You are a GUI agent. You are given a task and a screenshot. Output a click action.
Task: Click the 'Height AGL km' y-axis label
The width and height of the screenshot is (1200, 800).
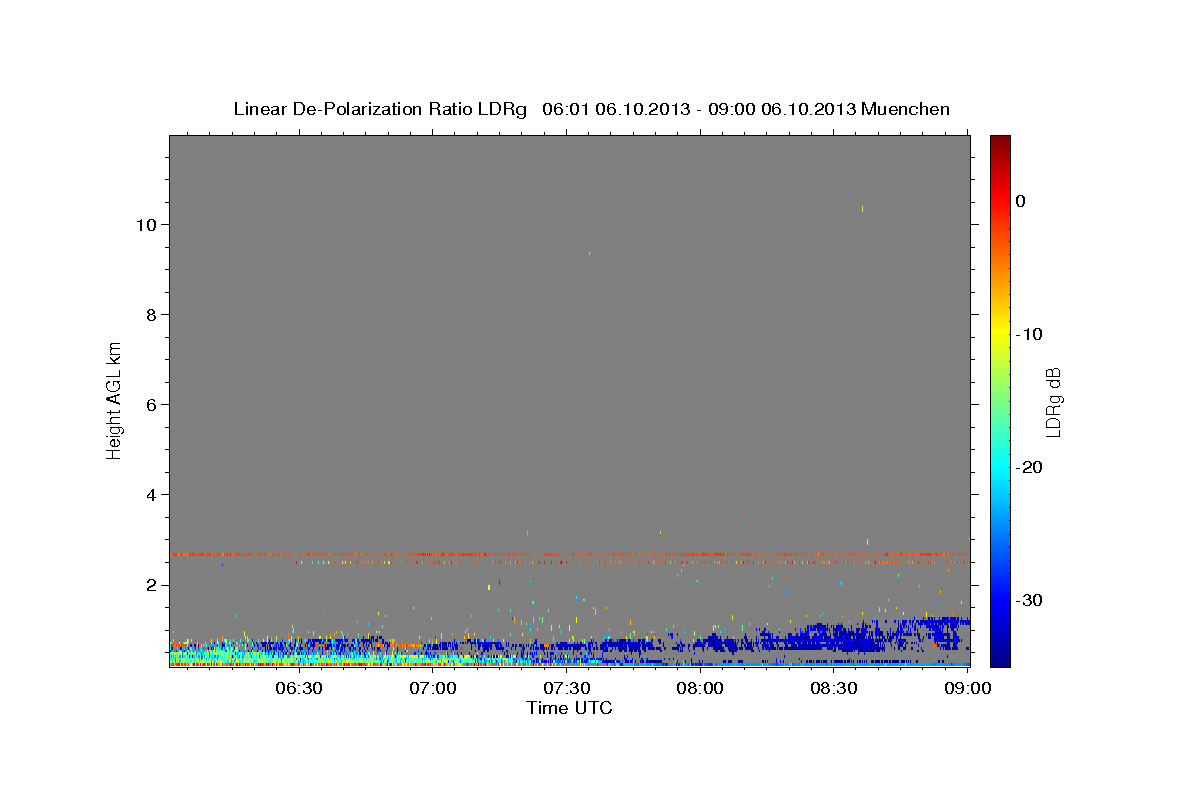114,400
